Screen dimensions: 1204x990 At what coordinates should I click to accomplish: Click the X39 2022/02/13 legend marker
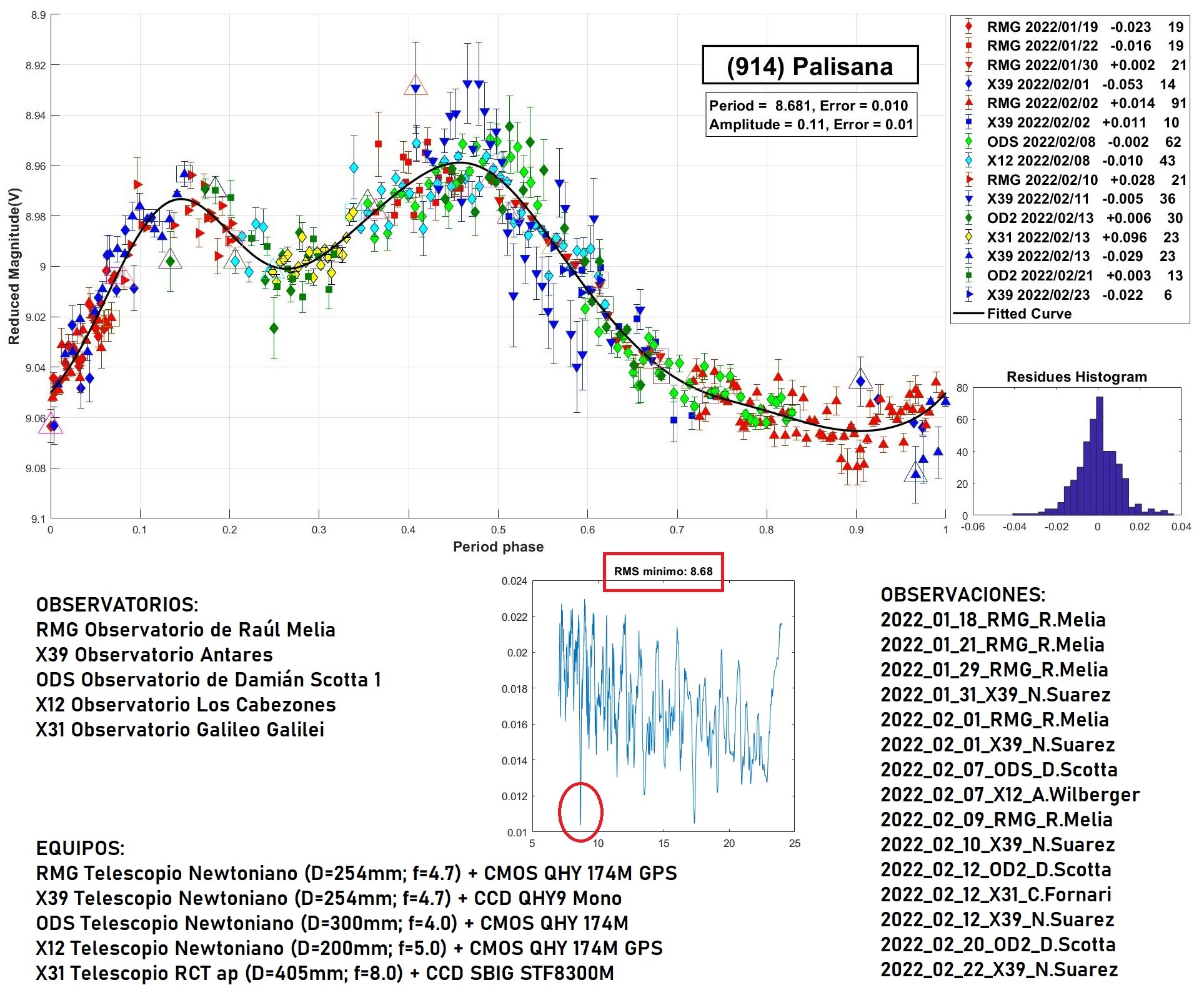(968, 256)
